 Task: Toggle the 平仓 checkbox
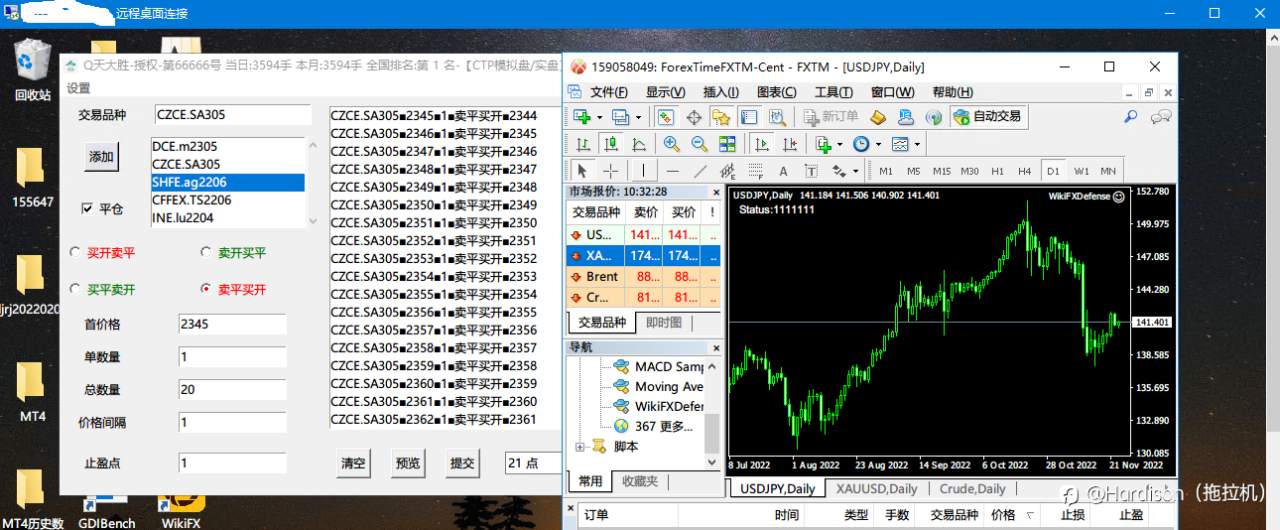(x=87, y=209)
